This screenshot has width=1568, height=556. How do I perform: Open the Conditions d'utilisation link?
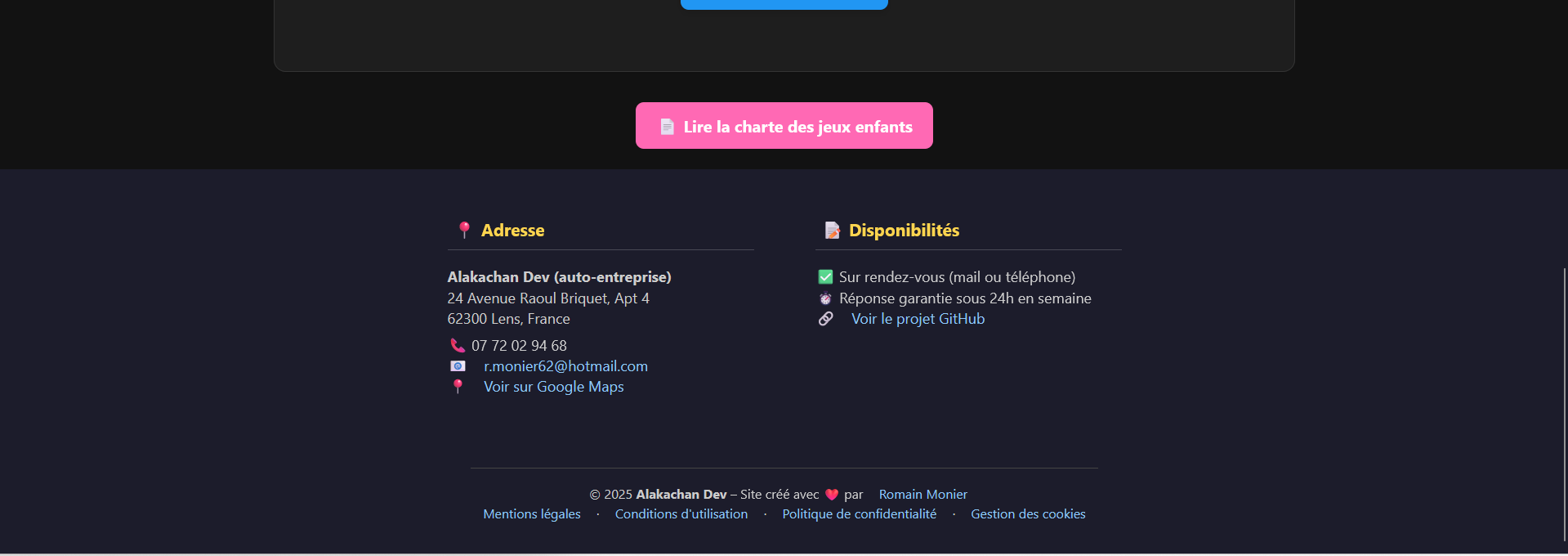pos(681,514)
